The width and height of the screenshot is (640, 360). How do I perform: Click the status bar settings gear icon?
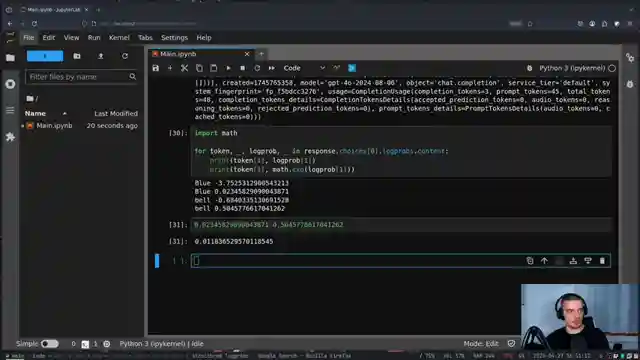pos(107,344)
